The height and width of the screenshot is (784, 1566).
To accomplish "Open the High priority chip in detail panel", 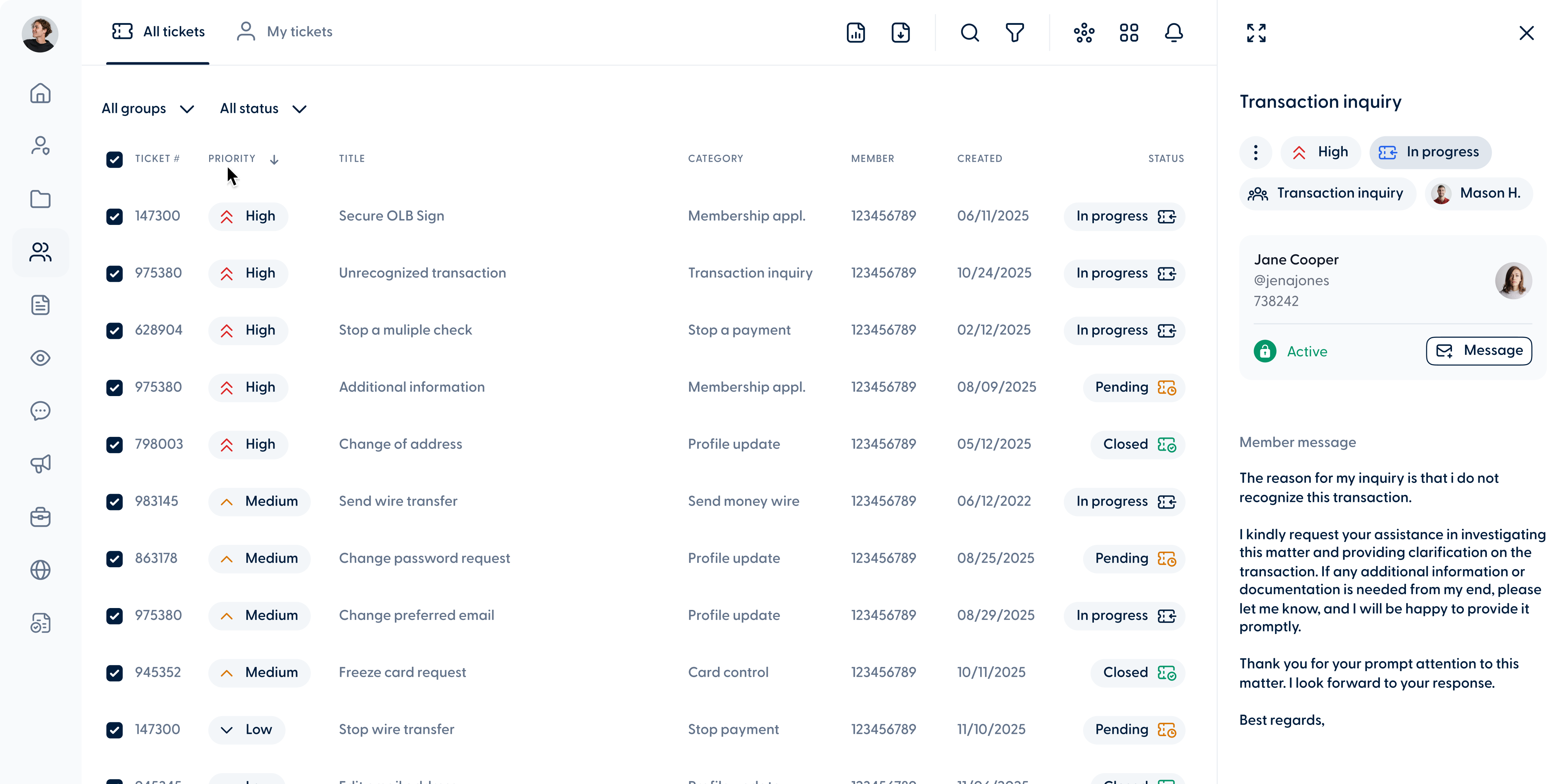I will 1320,152.
